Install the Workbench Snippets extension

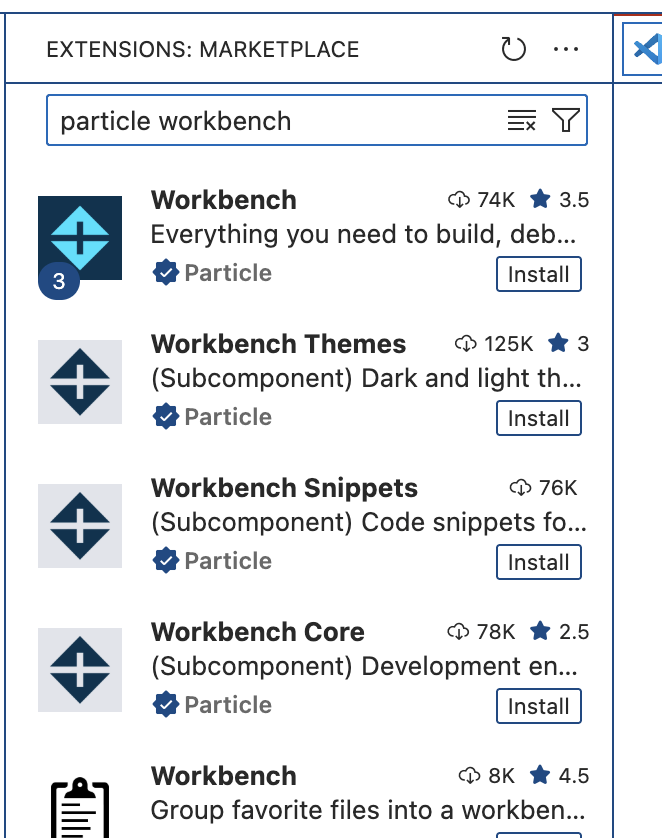[x=538, y=563]
